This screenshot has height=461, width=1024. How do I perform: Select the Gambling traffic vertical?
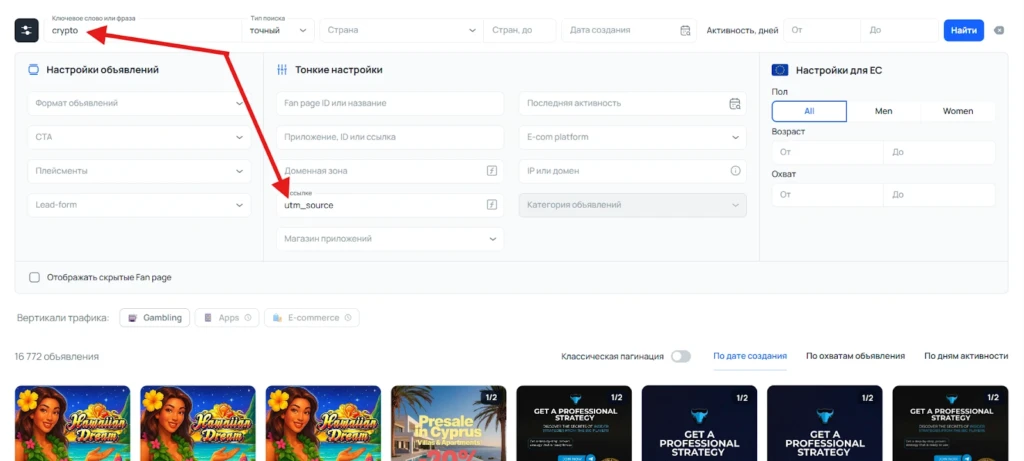pyautogui.click(x=155, y=318)
